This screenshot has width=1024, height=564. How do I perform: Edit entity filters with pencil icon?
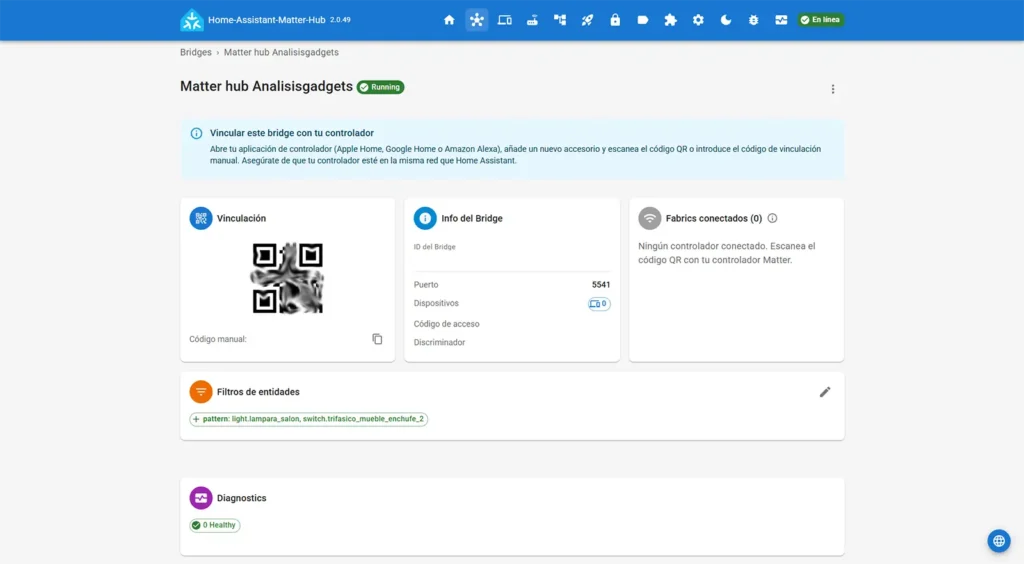coord(825,392)
